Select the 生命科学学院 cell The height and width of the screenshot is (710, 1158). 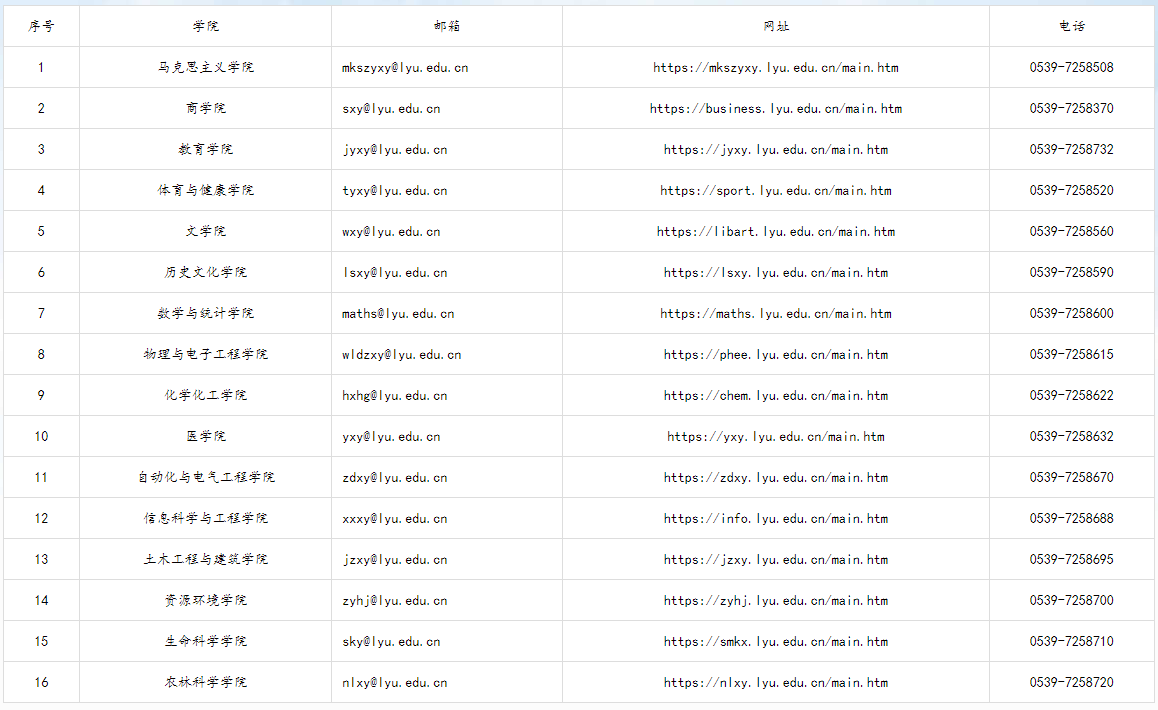click(205, 641)
